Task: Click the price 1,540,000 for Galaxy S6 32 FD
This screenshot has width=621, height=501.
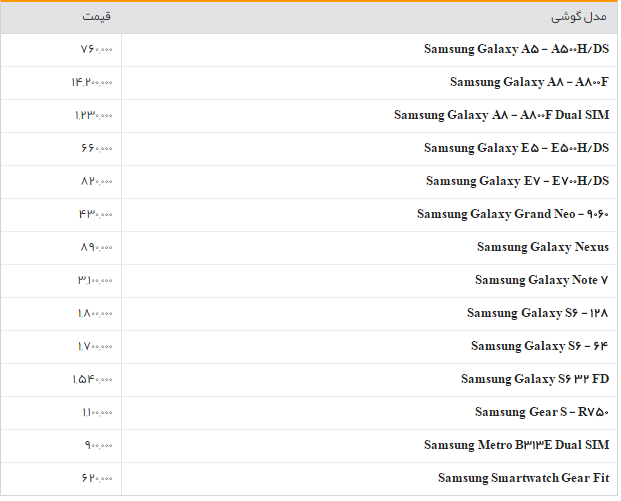Action: [x=93, y=379]
